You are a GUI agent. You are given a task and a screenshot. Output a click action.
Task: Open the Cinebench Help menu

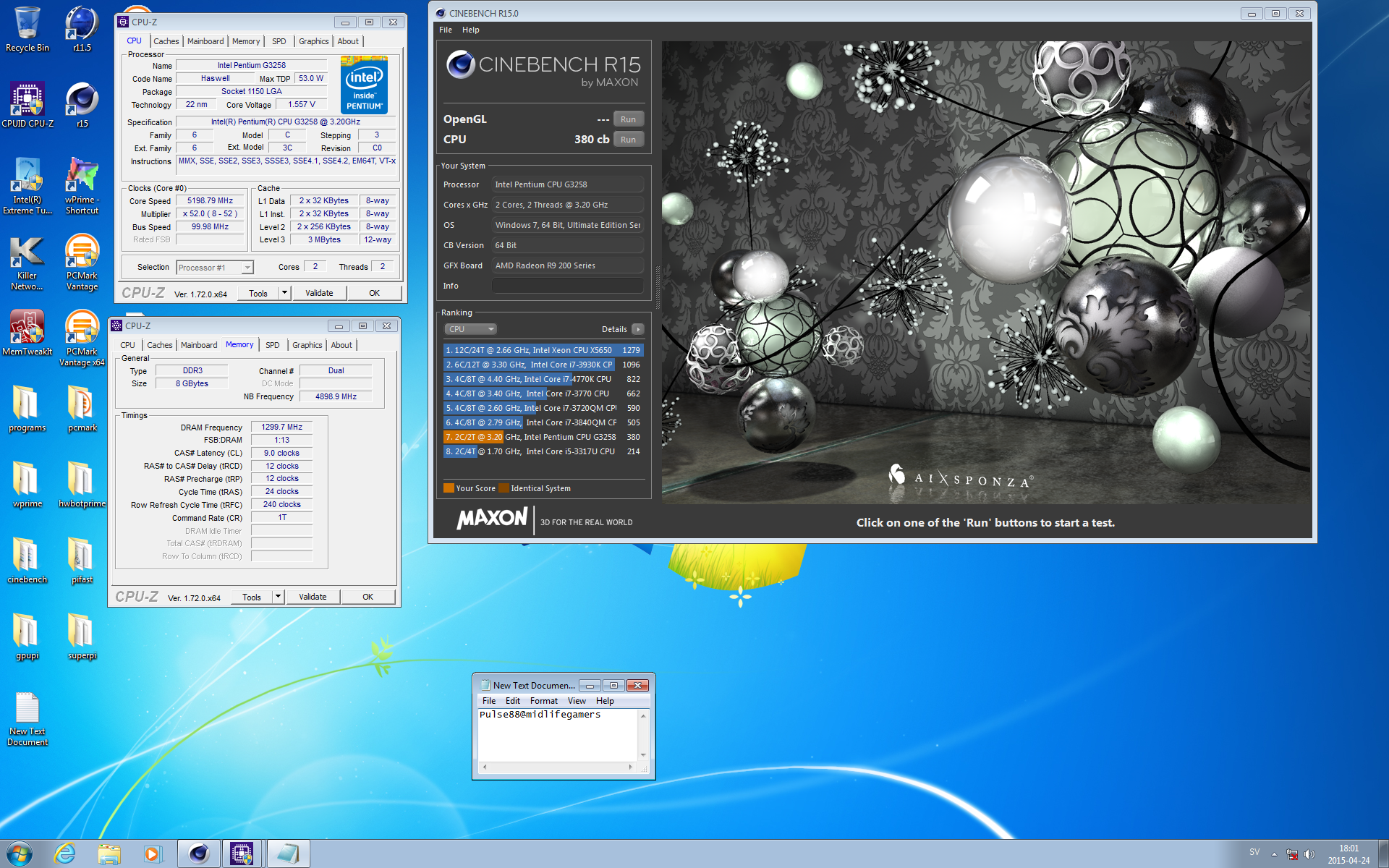coord(471,30)
